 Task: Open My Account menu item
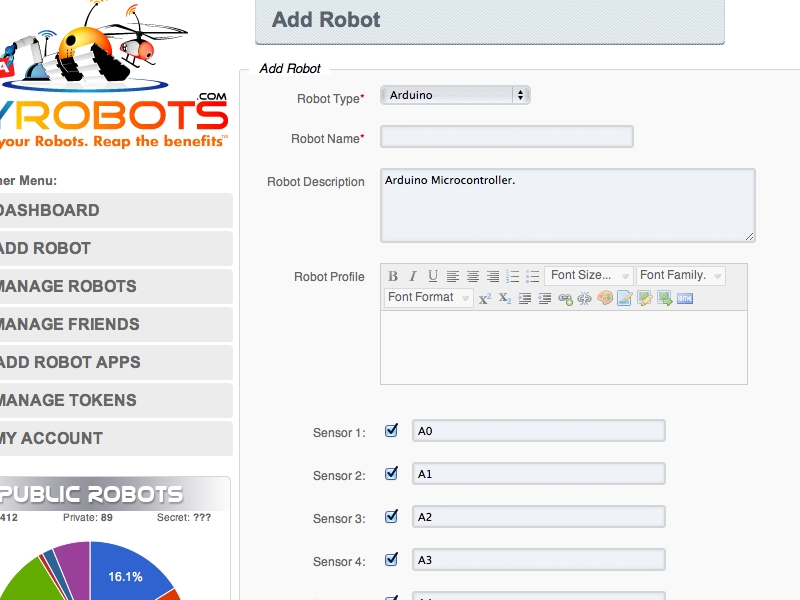coord(116,438)
